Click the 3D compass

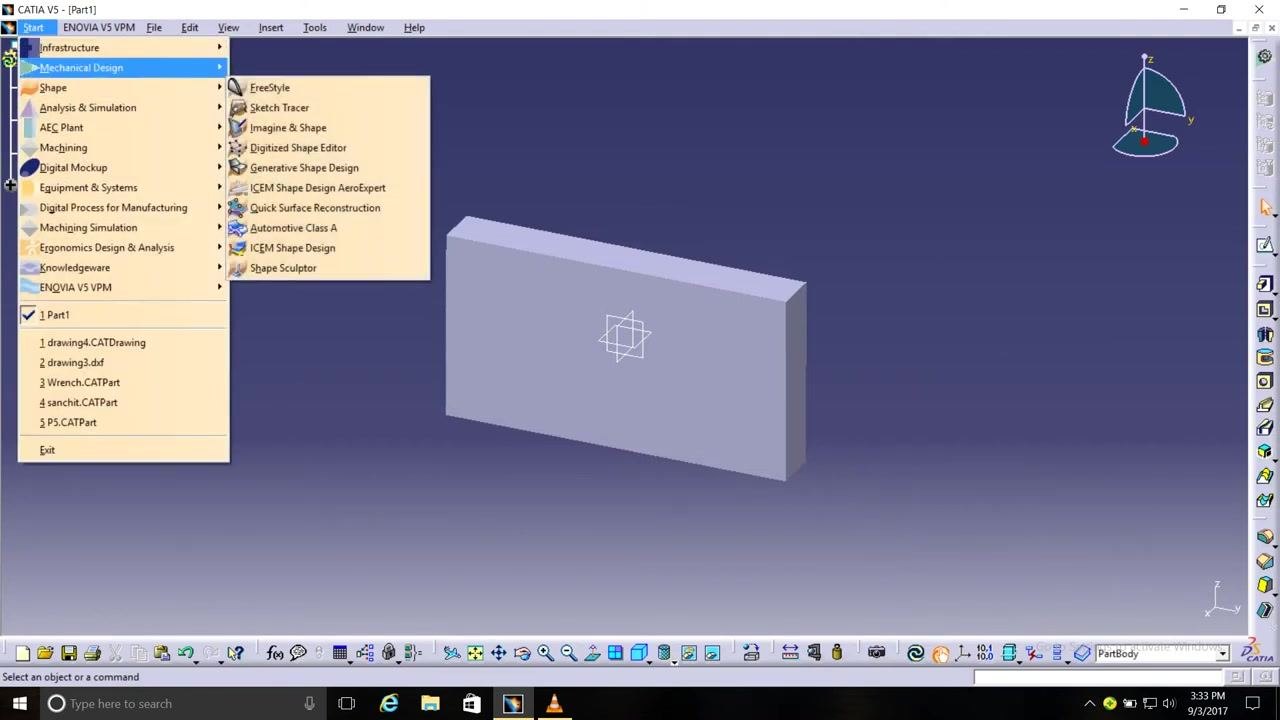pyautogui.click(x=1151, y=107)
